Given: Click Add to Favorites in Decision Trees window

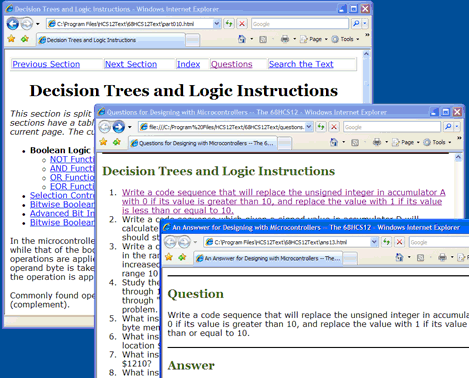Looking at the screenshot, I should [25, 39].
